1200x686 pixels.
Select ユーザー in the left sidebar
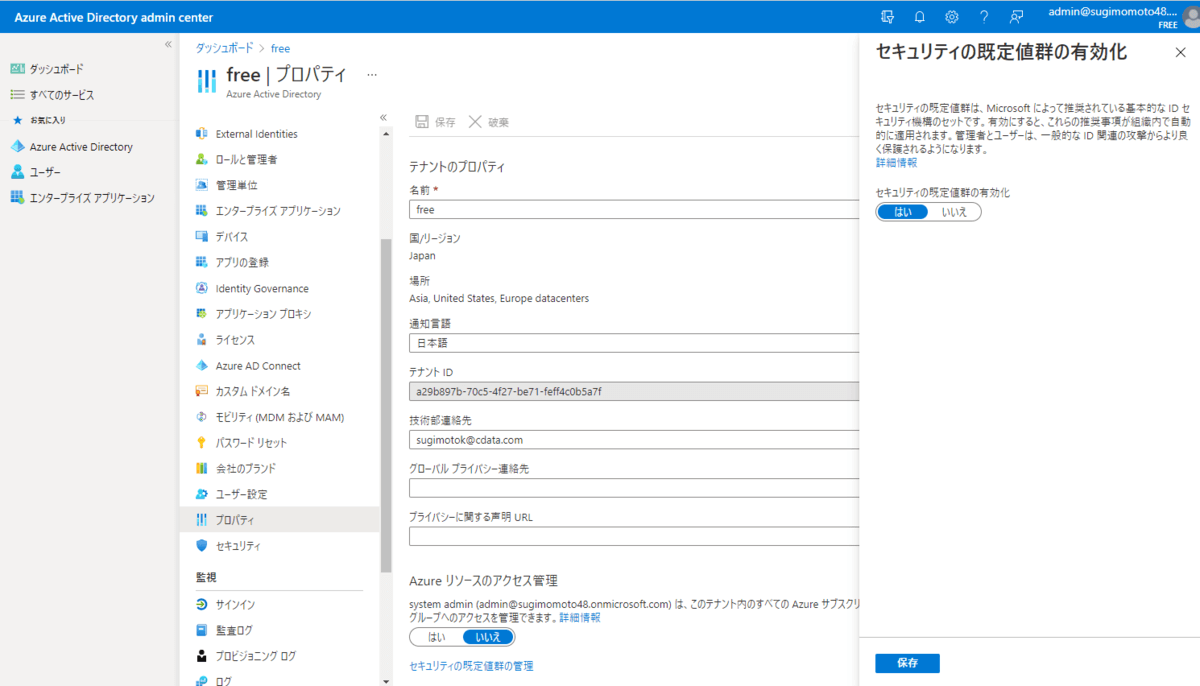[x=45, y=172]
